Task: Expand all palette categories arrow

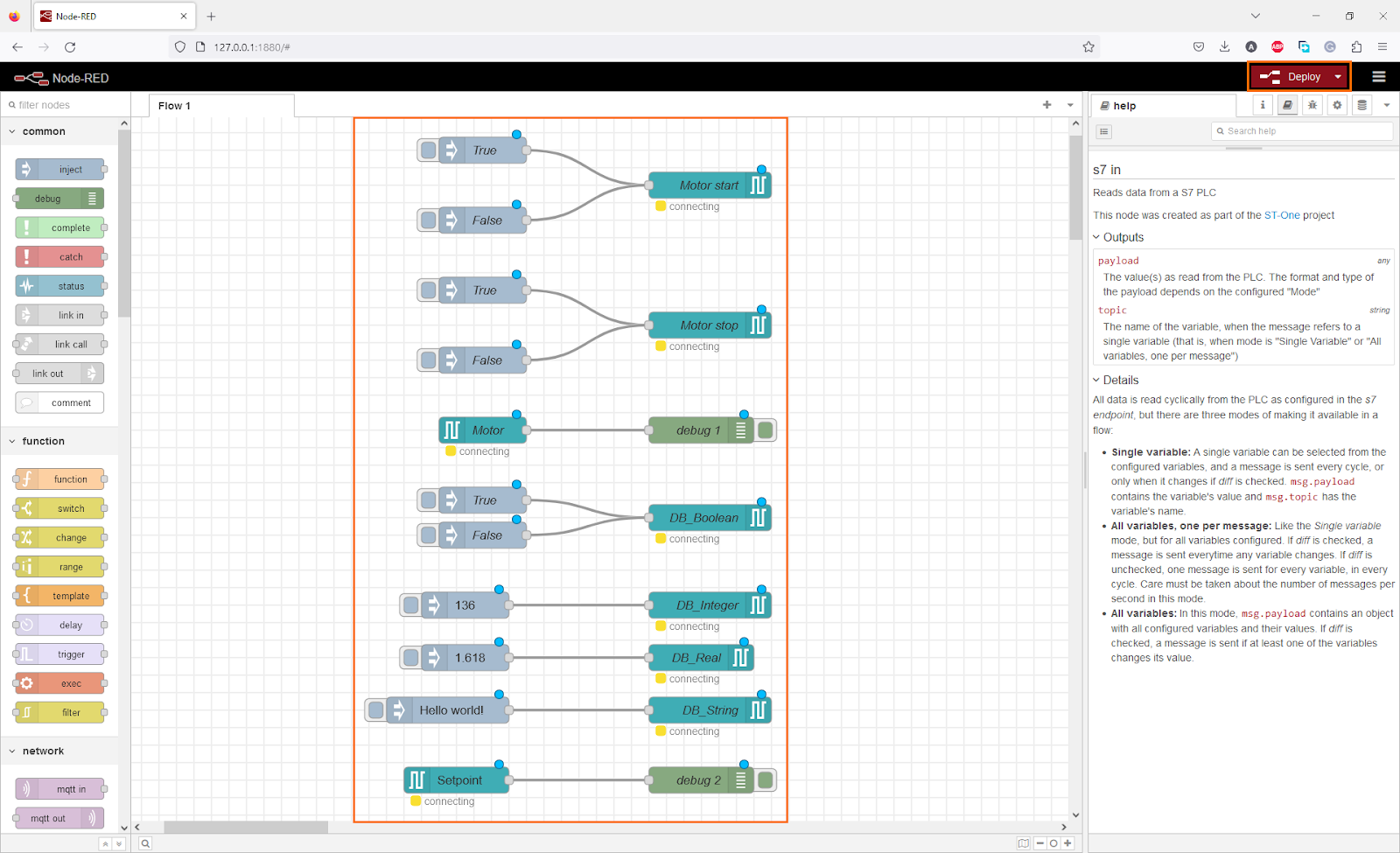Action: tap(119, 844)
